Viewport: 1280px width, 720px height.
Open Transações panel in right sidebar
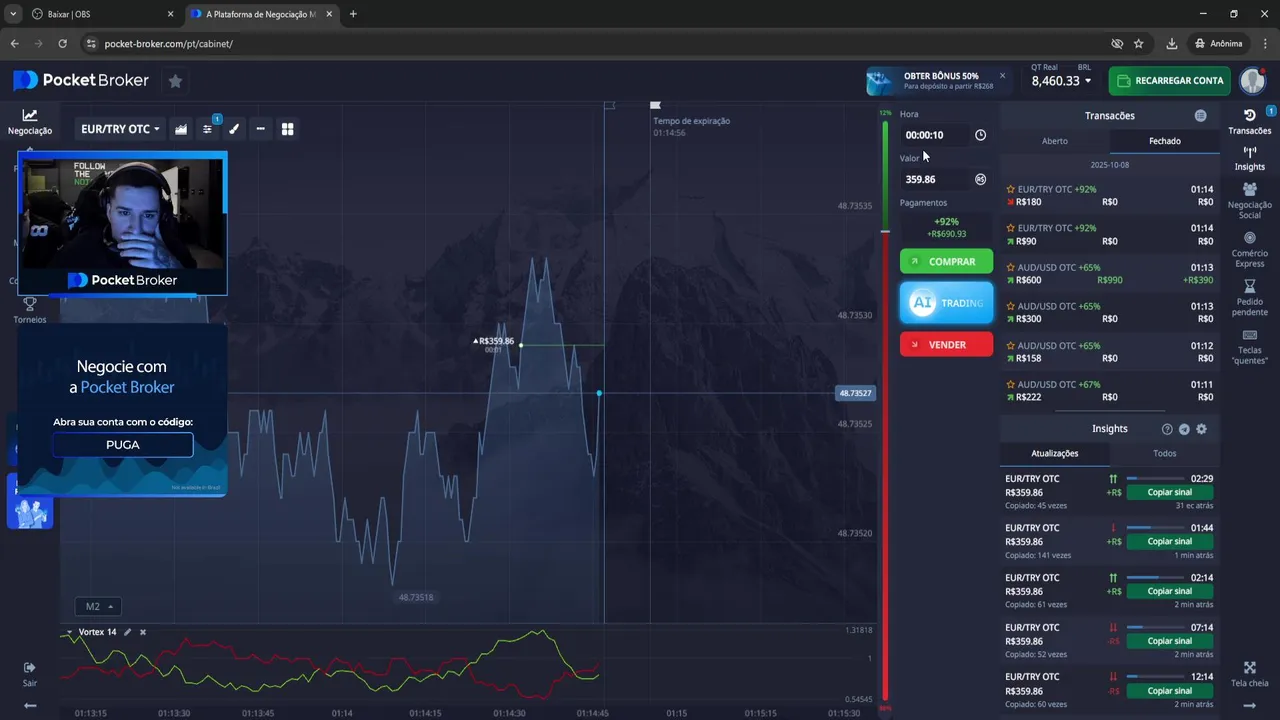[x=1250, y=121]
